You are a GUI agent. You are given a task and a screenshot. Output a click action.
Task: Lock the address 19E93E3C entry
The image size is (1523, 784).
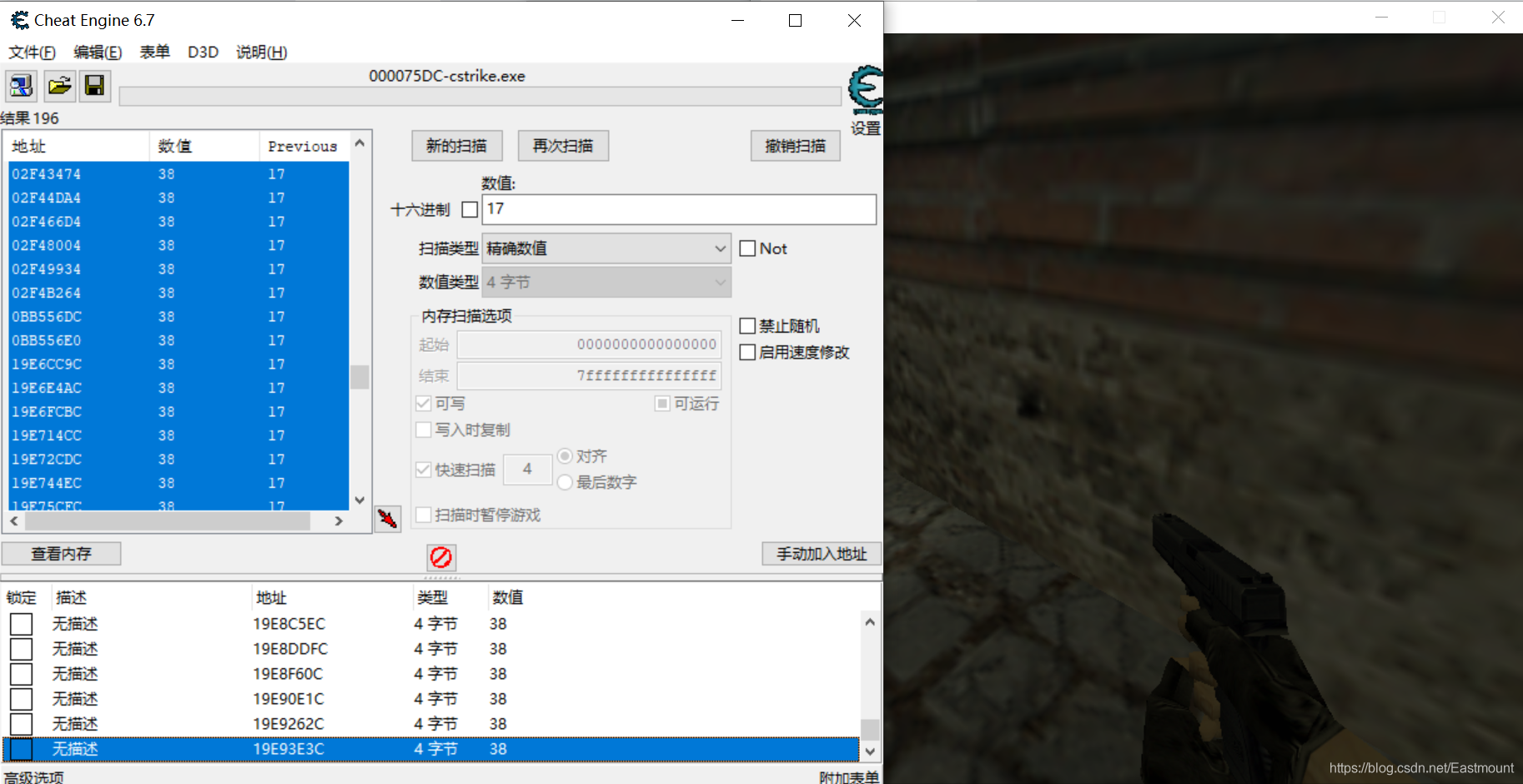(x=21, y=749)
